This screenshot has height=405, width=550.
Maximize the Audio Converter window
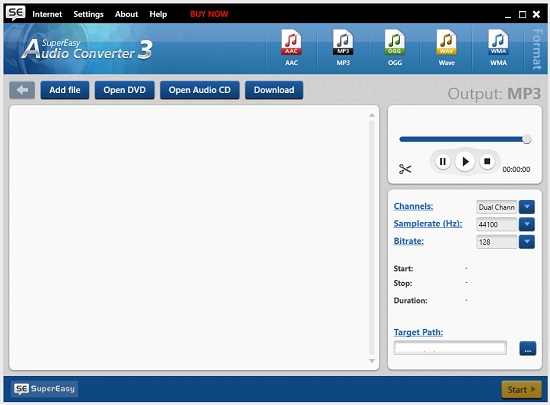(x=522, y=14)
